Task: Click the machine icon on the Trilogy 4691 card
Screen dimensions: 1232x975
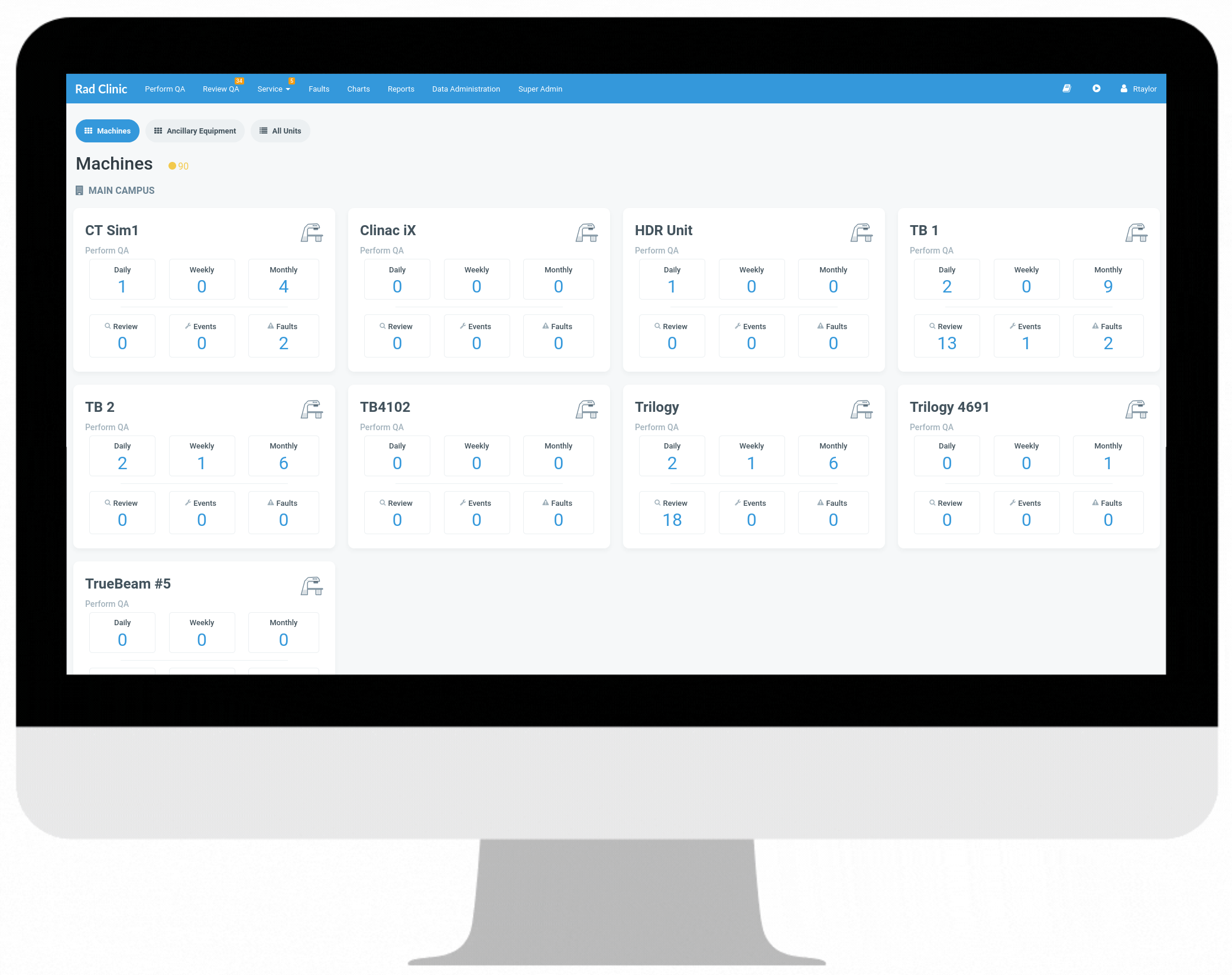Action: click(1136, 409)
